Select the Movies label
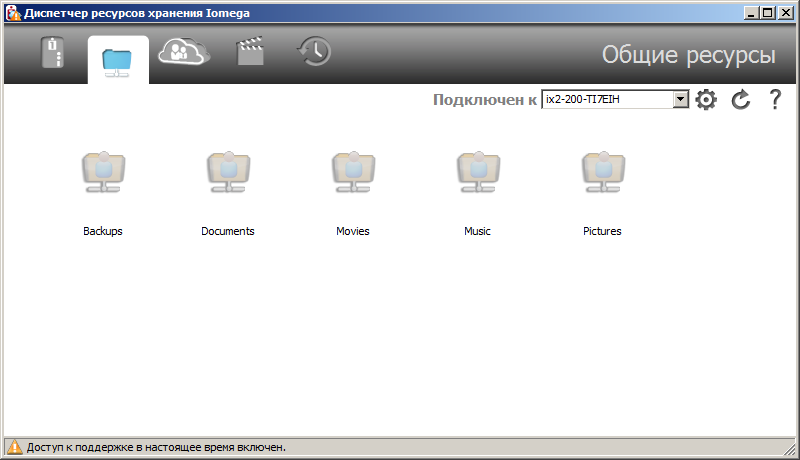 (x=353, y=231)
